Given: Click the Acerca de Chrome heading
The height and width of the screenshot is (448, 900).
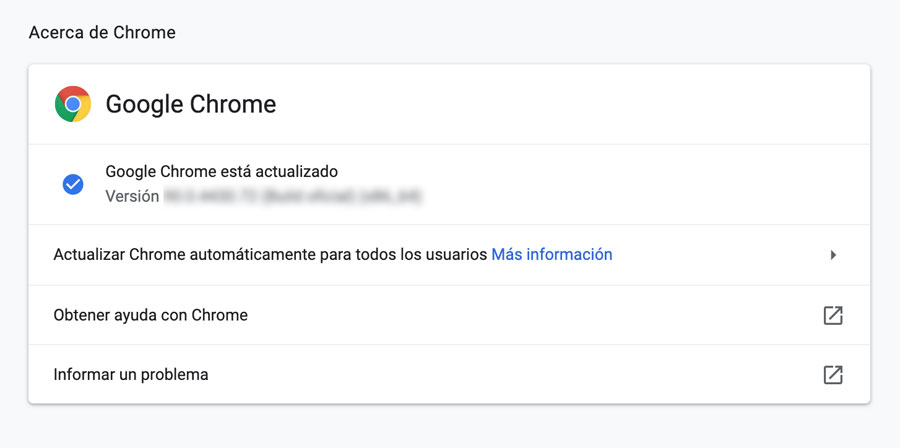Looking at the screenshot, I should click(102, 33).
